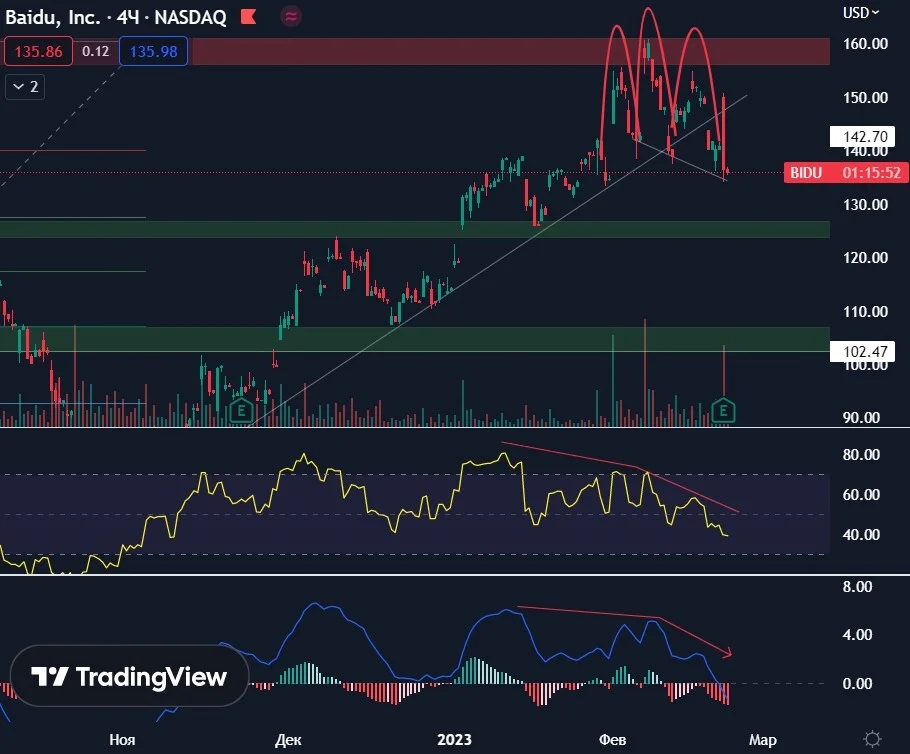Viewport: 910px width, 754px height.
Task: Click the pink wave indicator icon in header
Action: [x=291, y=17]
